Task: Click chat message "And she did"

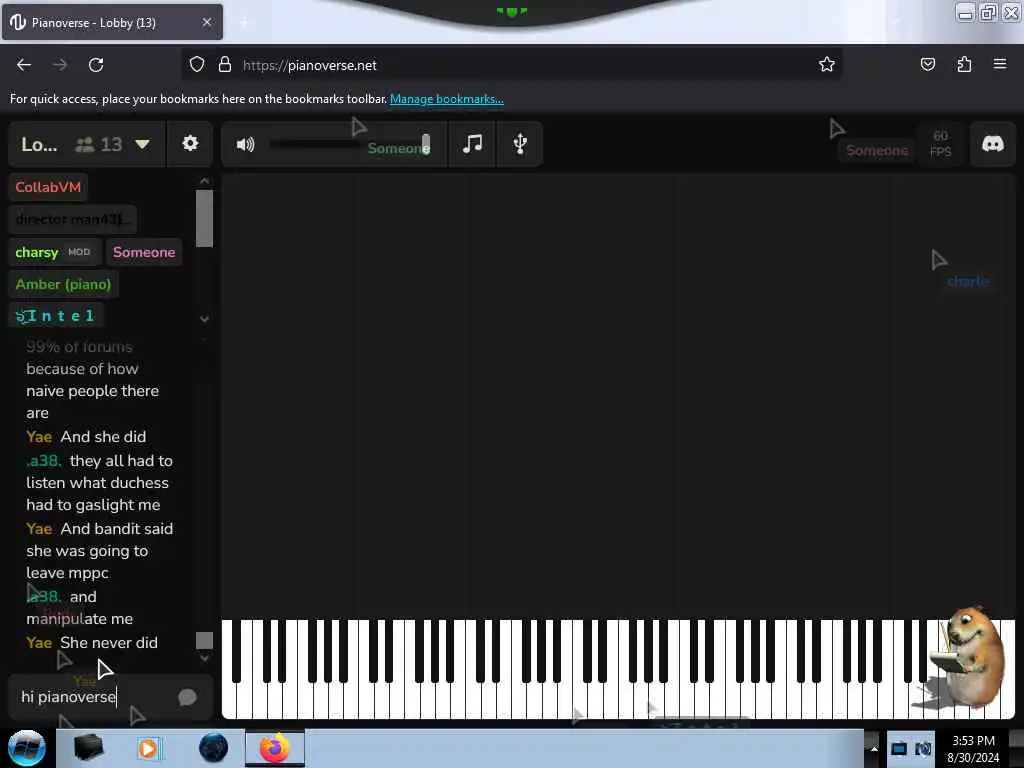Action: pyautogui.click(x=103, y=437)
